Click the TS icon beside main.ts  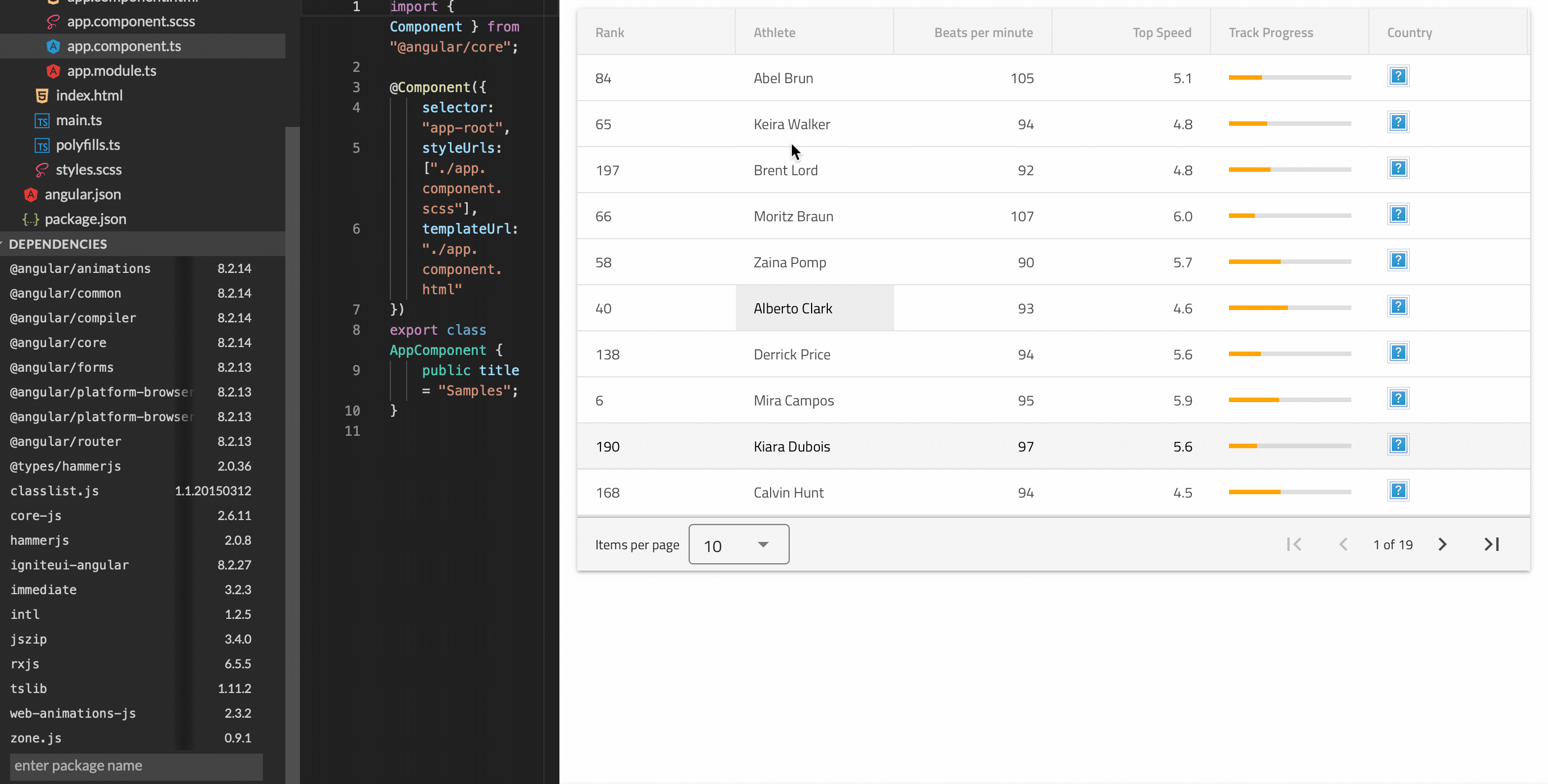point(42,121)
